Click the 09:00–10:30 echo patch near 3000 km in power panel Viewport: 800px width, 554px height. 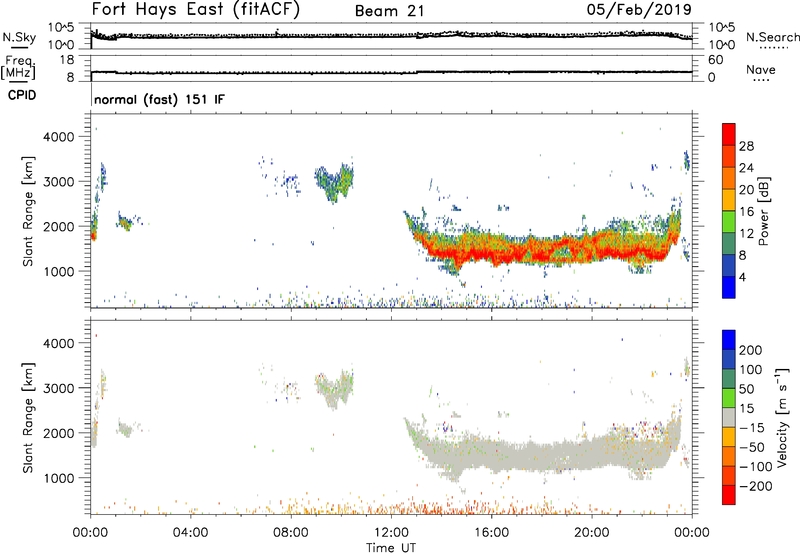(334, 183)
